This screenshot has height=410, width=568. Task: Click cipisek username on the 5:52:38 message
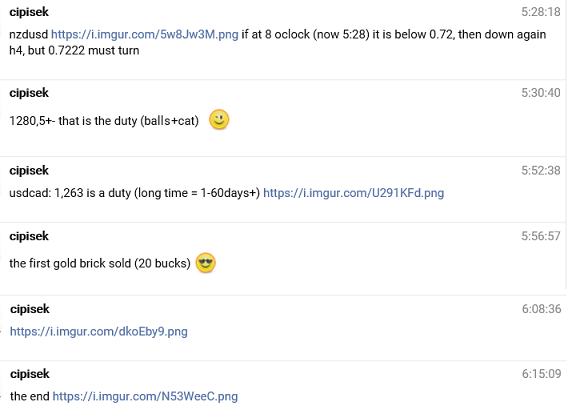[x=29, y=170]
